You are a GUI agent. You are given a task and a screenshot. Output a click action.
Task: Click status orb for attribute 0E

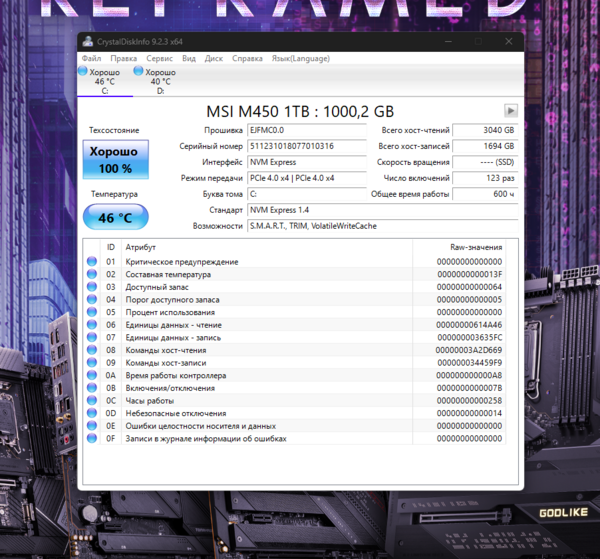[92, 425]
